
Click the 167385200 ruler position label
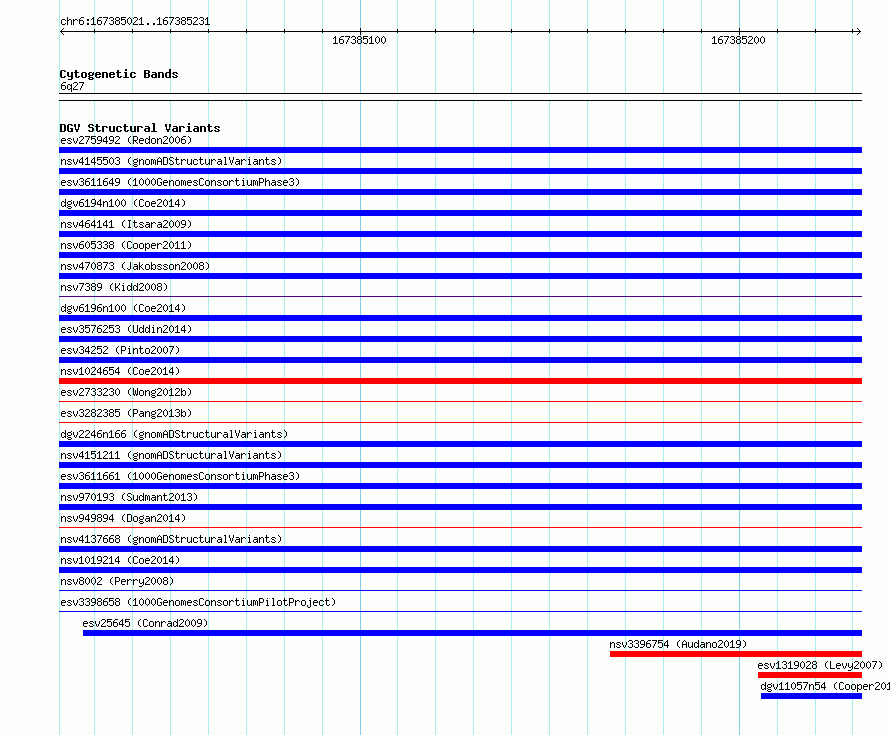click(x=738, y=40)
